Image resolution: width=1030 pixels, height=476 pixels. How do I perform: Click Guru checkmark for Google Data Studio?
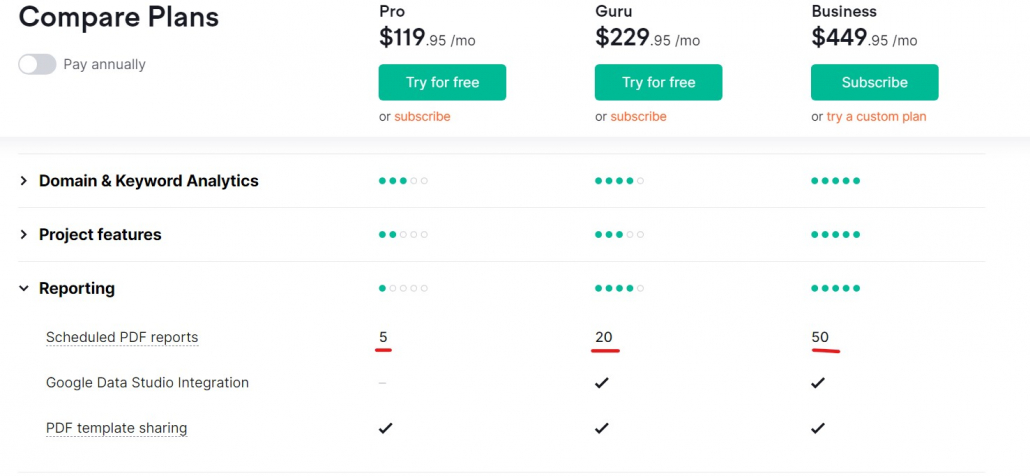pyautogui.click(x=602, y=383)
